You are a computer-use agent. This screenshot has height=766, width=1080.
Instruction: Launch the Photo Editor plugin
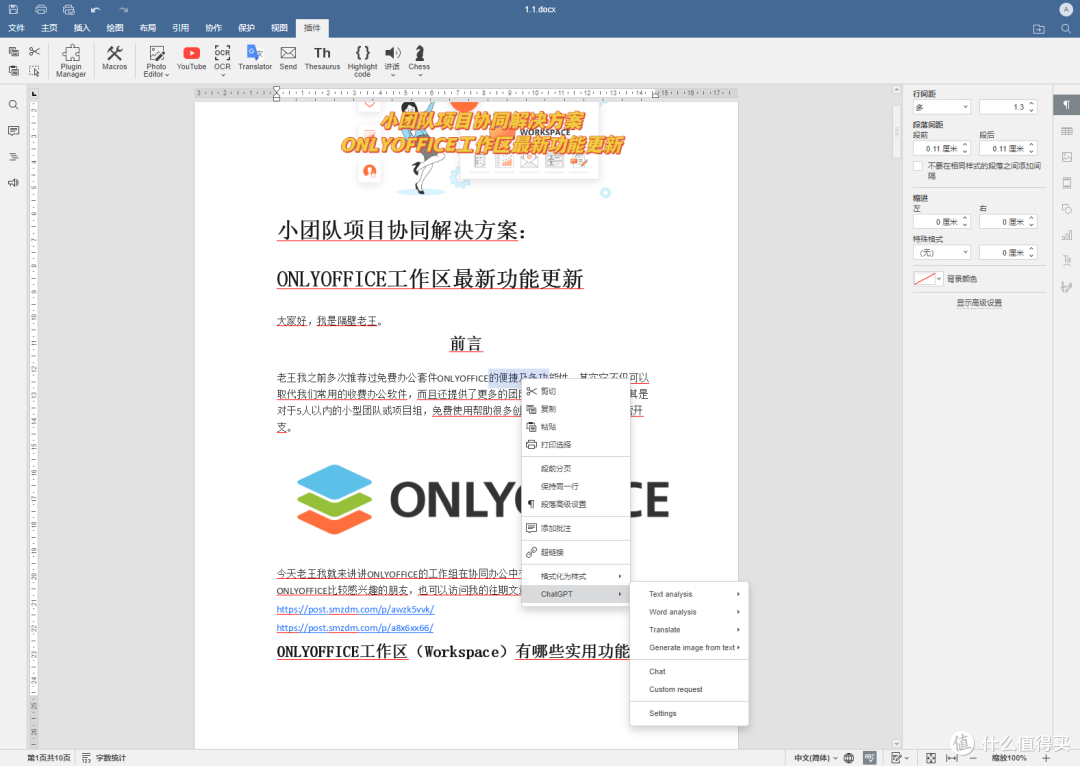156,61
